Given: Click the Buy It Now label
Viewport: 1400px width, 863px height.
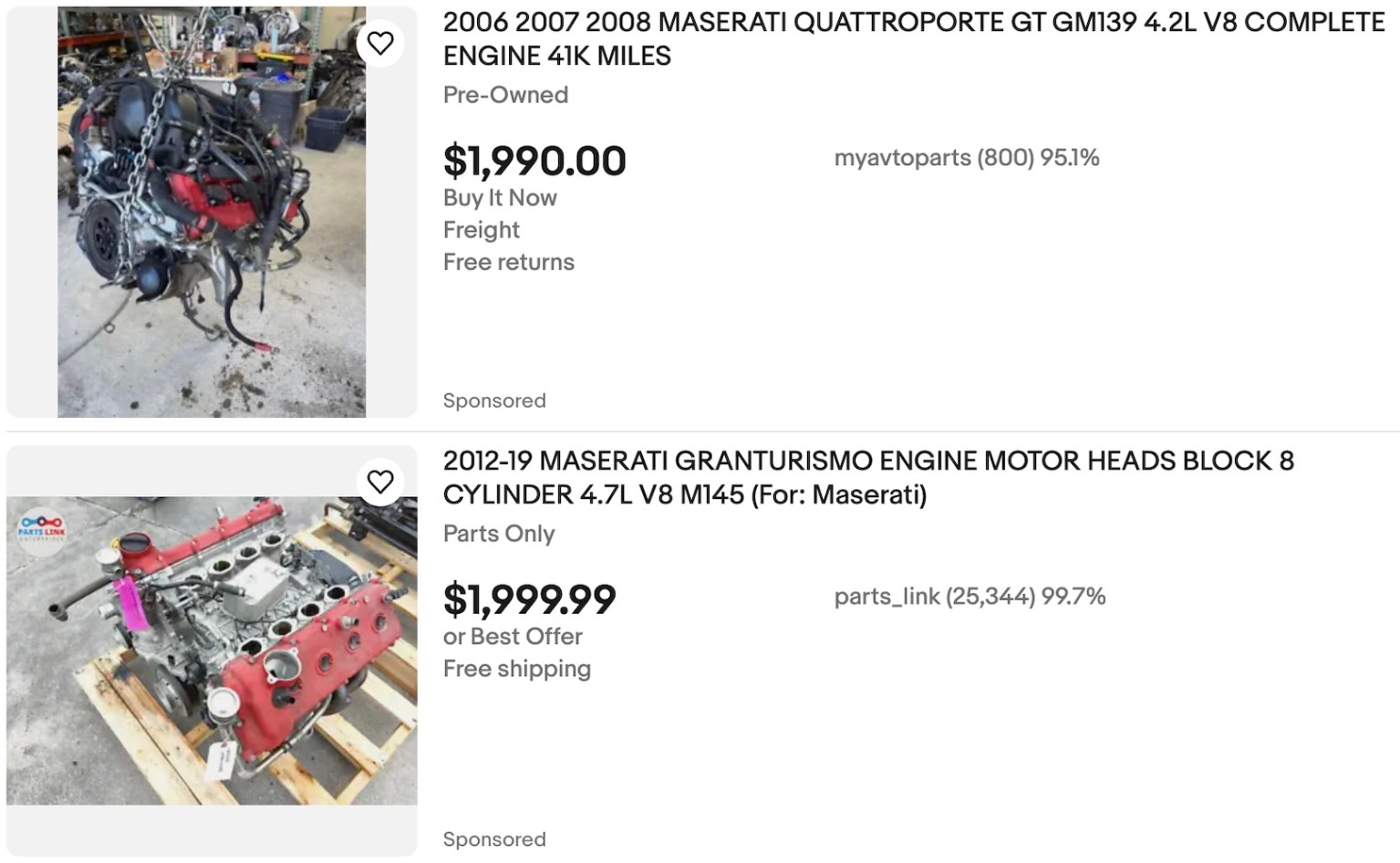Looking at the screenshot, I should 500,197.
